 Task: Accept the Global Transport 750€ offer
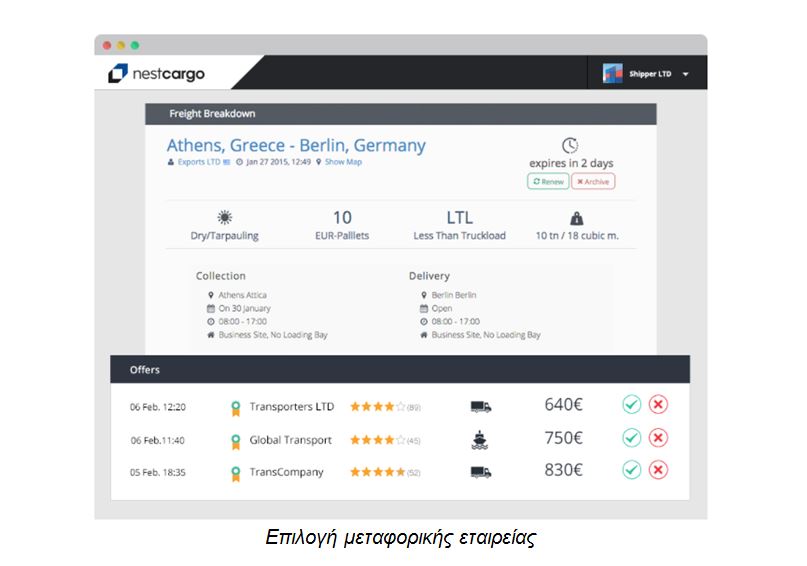pyautogui.click(x=631, y=438)
